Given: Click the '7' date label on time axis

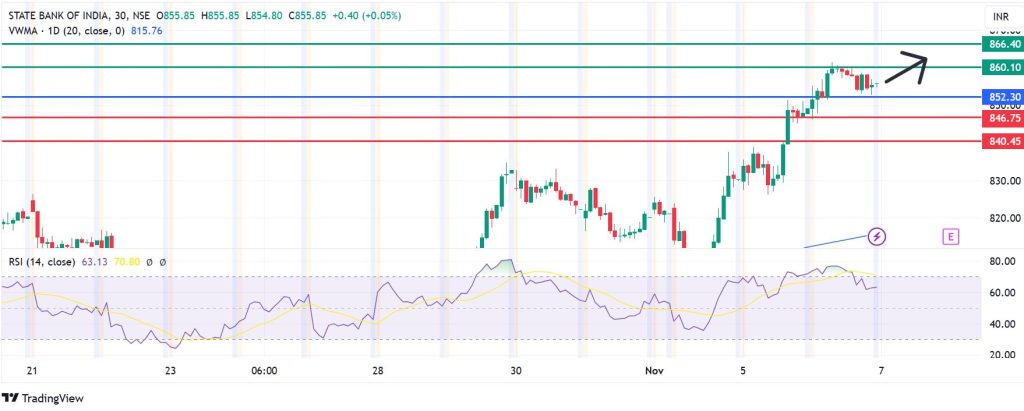Looking at the screenshot, I should 881,370.
